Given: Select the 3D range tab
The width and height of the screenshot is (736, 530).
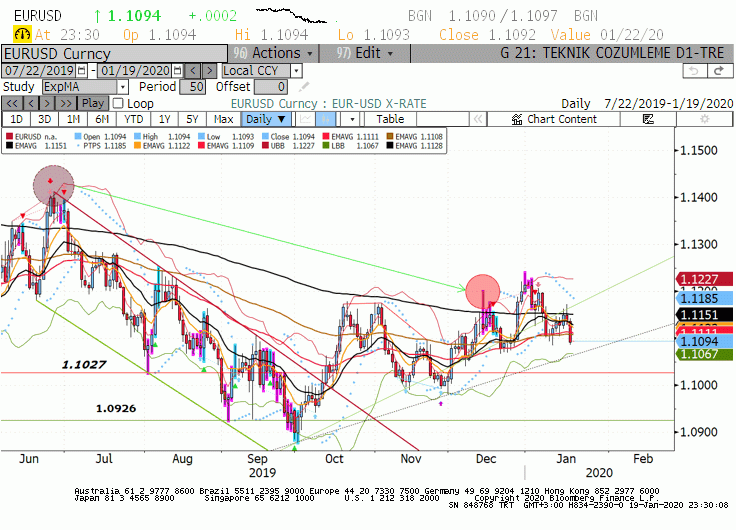Looking at the screenshot, I should pyautogui.click(x=45, y=119).
